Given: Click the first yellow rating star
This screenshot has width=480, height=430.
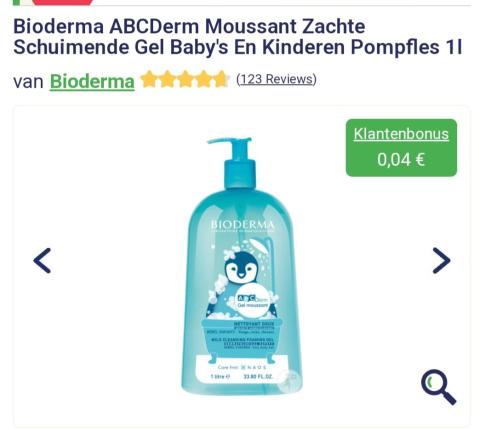Looking at the screenshot, I should 149,79.
